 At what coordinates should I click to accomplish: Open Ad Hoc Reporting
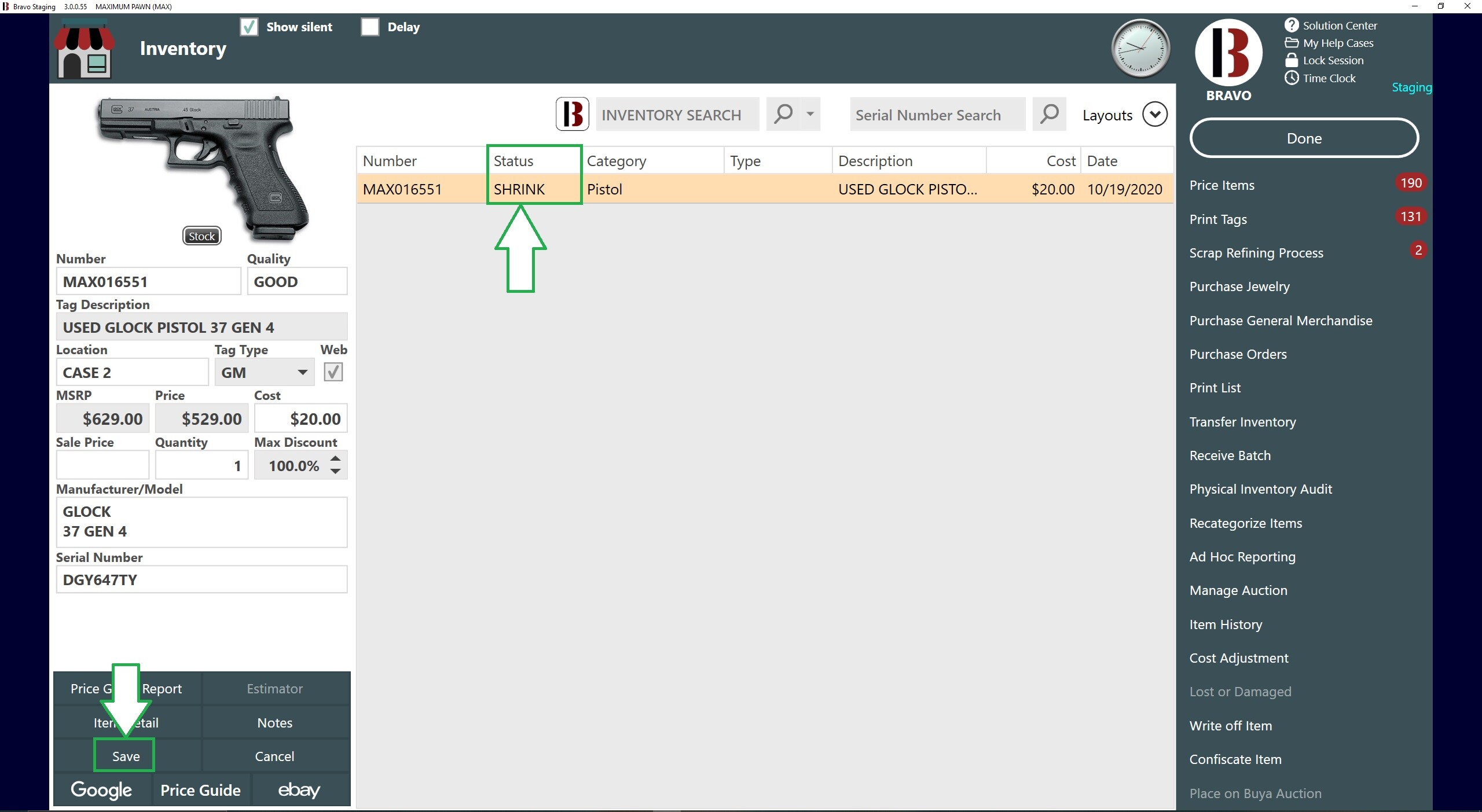tap(1242, 557)
